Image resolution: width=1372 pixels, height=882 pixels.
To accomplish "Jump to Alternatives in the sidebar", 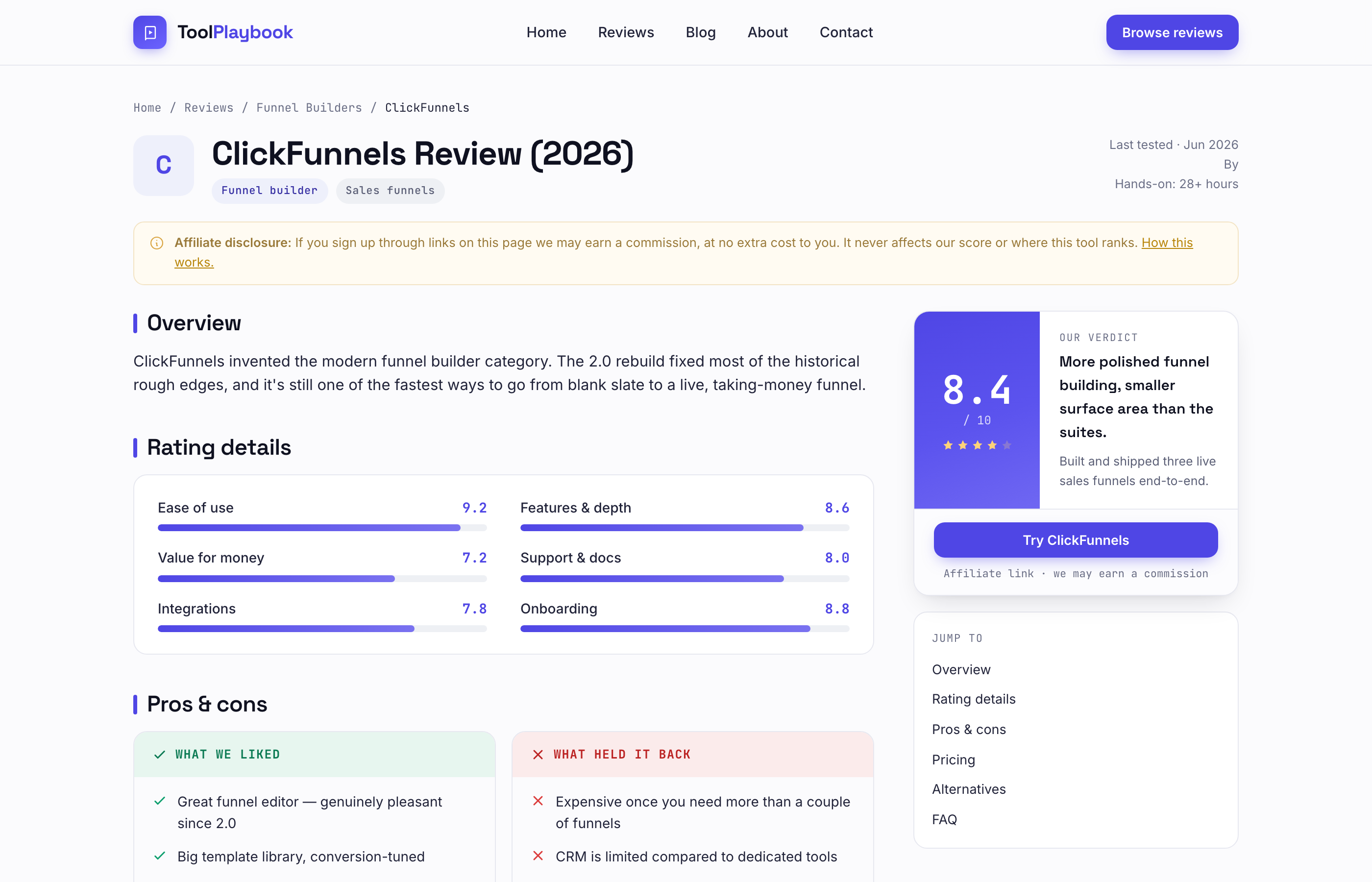I will coord(968,789).
